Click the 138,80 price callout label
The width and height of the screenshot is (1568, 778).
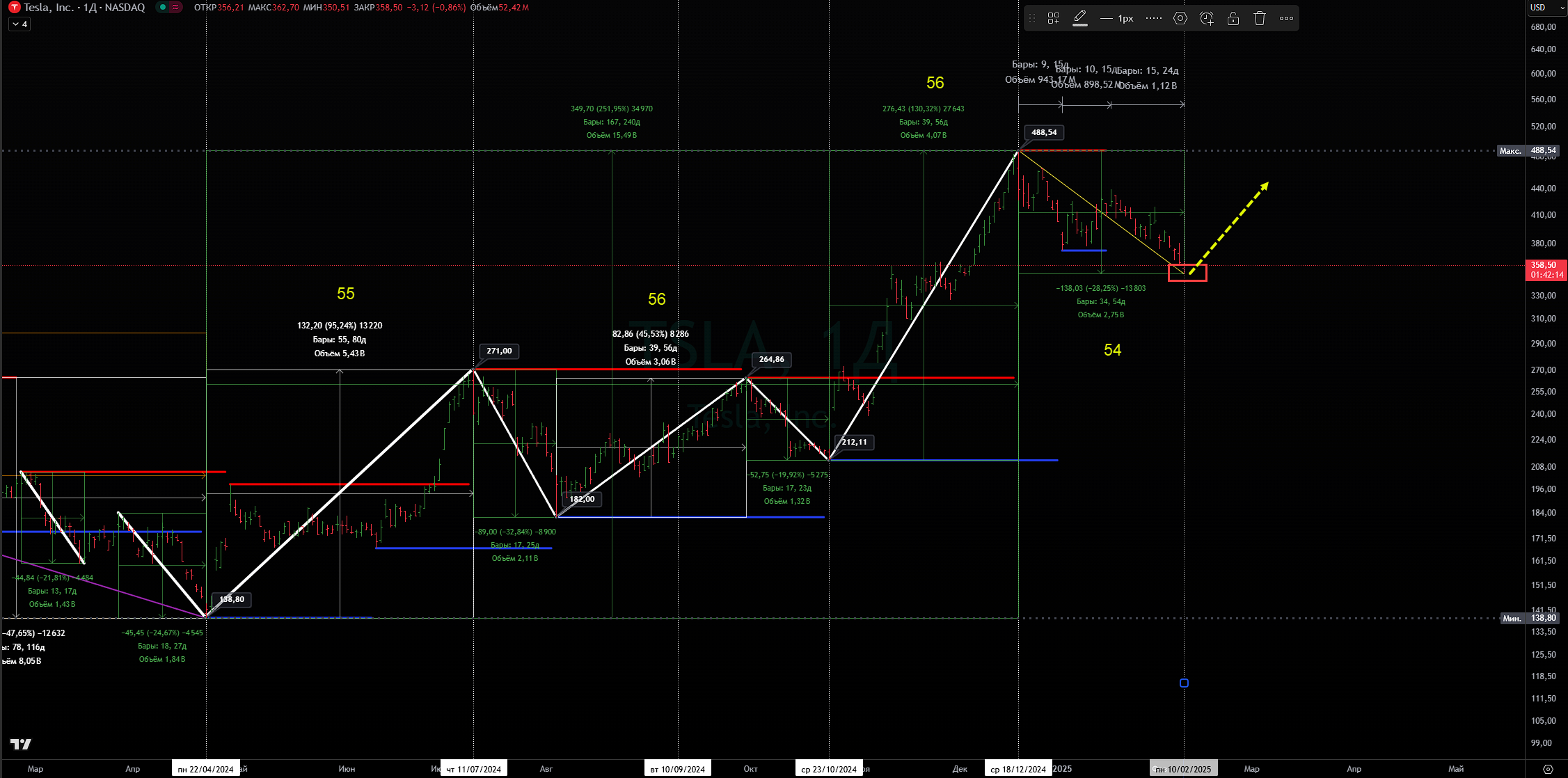(232, 599)
